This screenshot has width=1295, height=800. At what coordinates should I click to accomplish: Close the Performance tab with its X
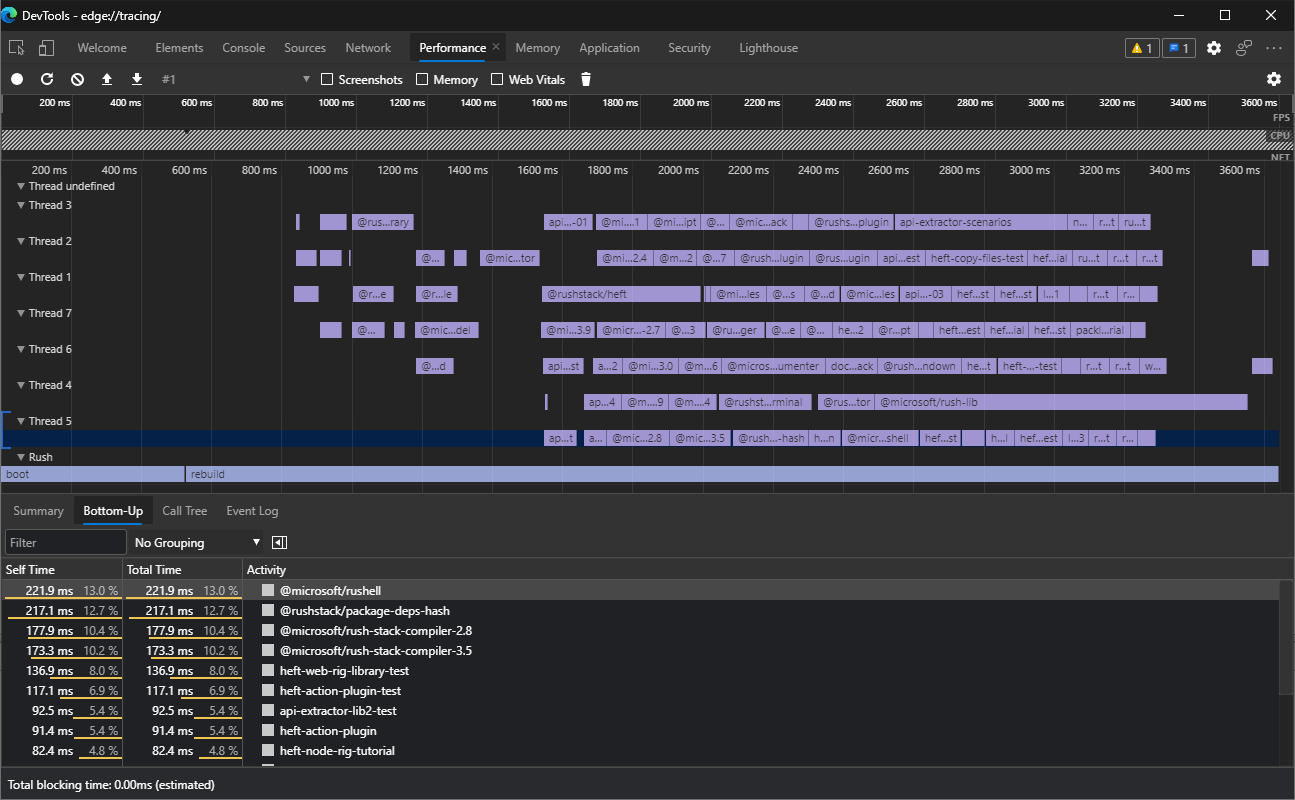pos(496,47)
